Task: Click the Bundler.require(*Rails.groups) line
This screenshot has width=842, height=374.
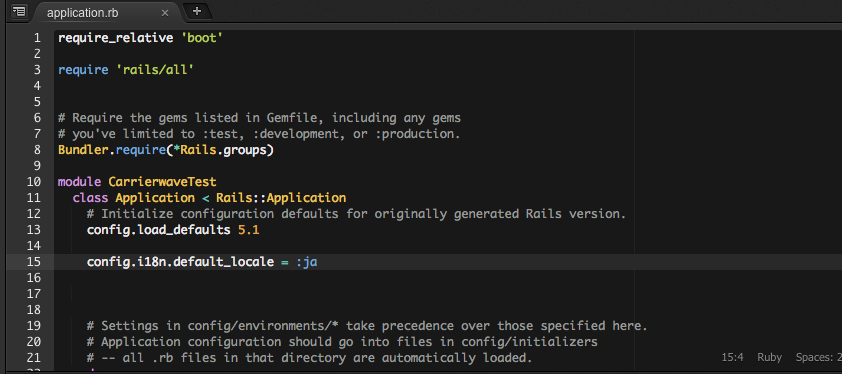Action: point(166,150)
